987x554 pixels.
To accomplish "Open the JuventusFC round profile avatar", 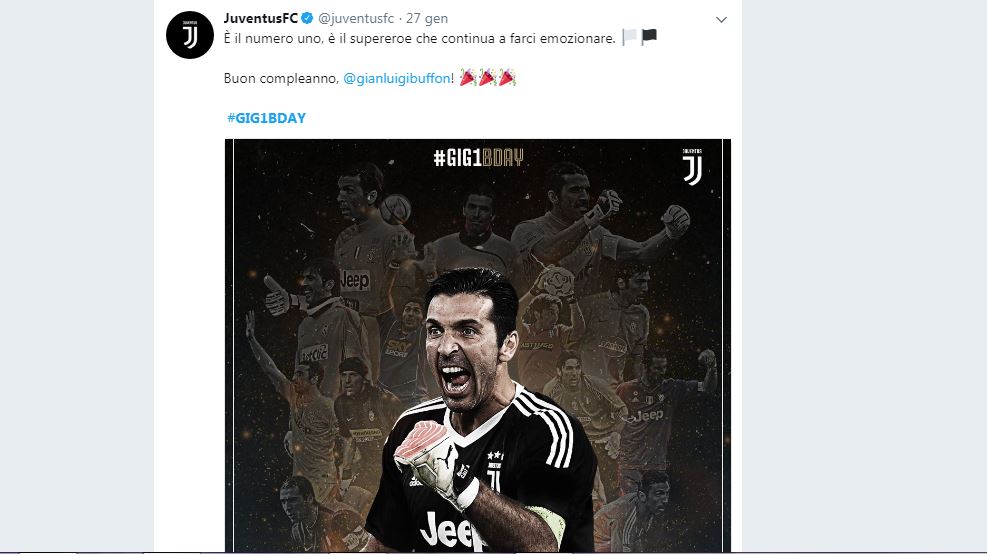I will click(x=189, y=35).
